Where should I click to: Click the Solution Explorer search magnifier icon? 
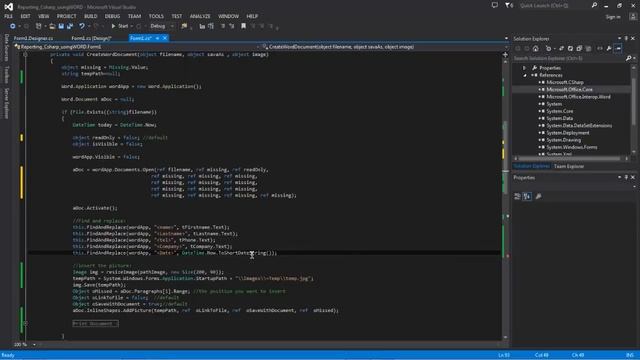(x=629, y=58)
